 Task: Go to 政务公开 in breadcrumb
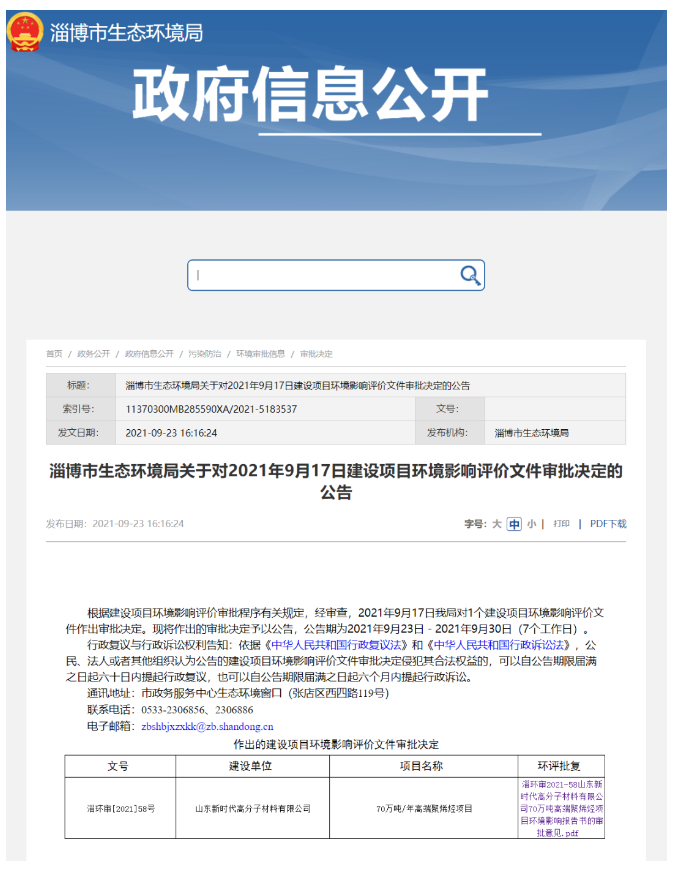click(93, 354)
